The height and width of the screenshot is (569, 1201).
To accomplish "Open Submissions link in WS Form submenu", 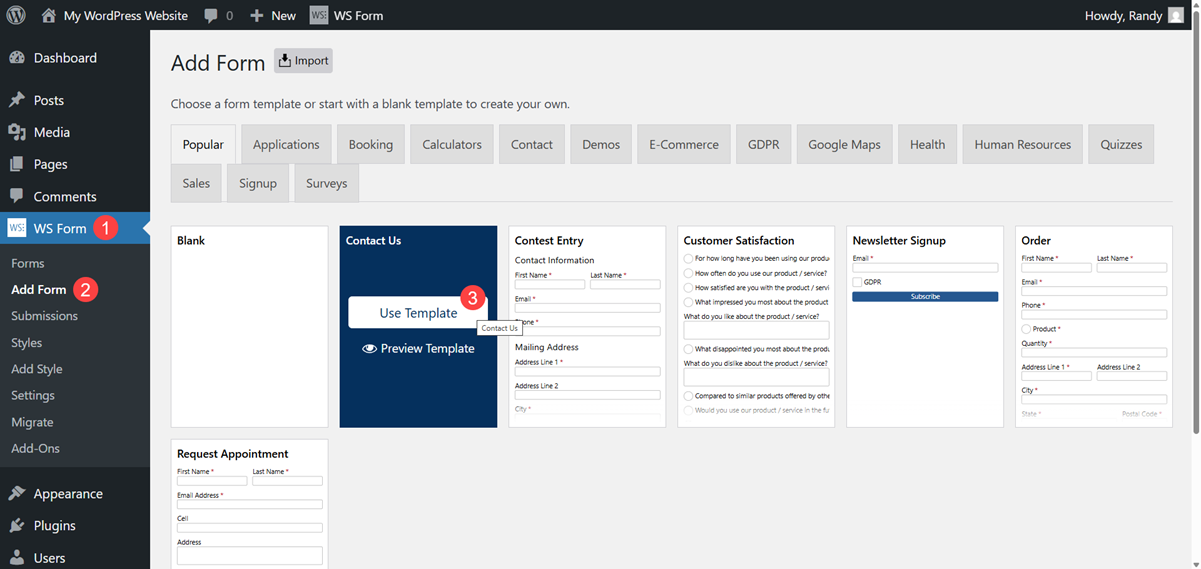I will [x=44, y=316].
